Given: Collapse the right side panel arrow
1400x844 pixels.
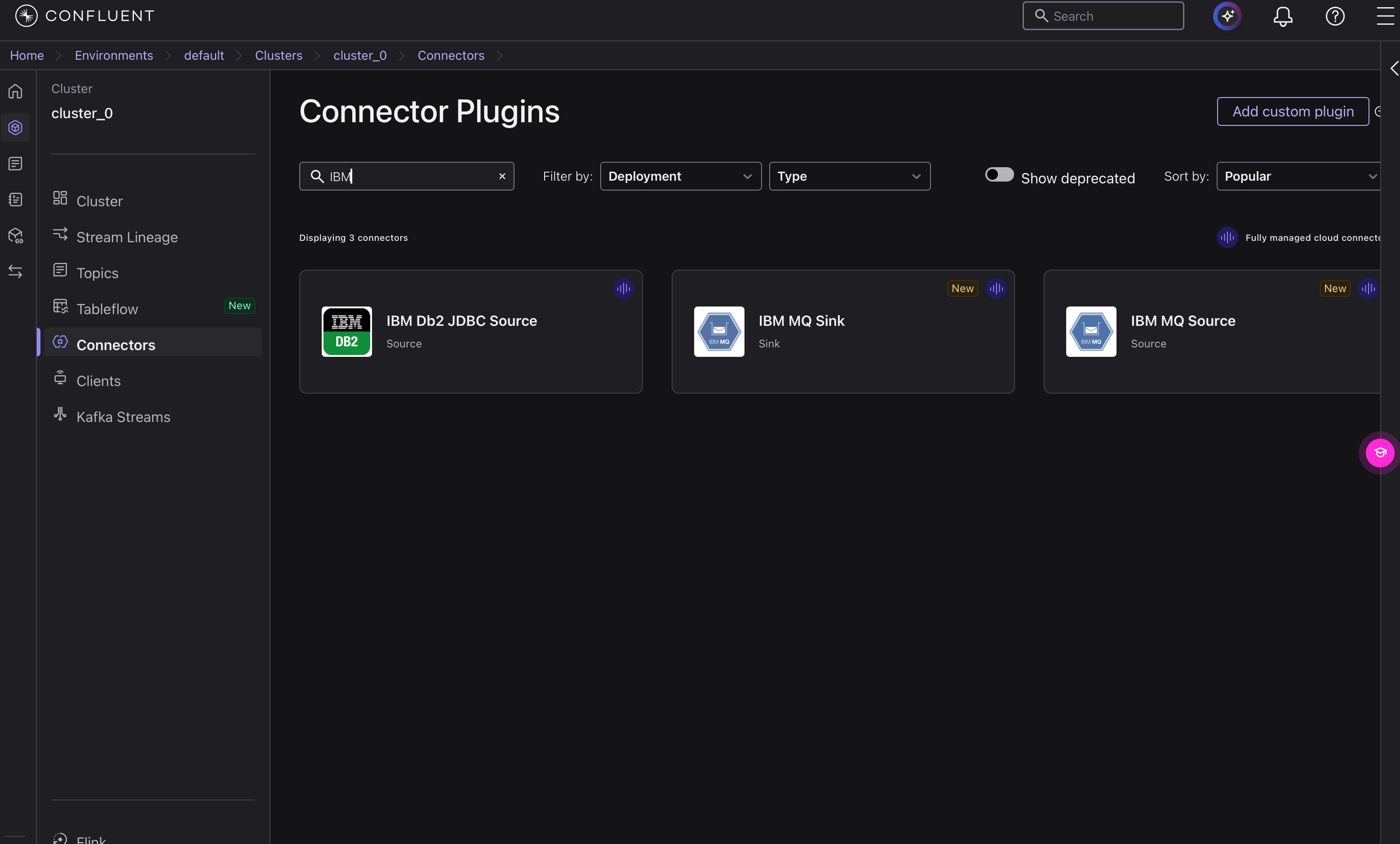Looking at the screenshot, I should click(x=1394, y=68).
